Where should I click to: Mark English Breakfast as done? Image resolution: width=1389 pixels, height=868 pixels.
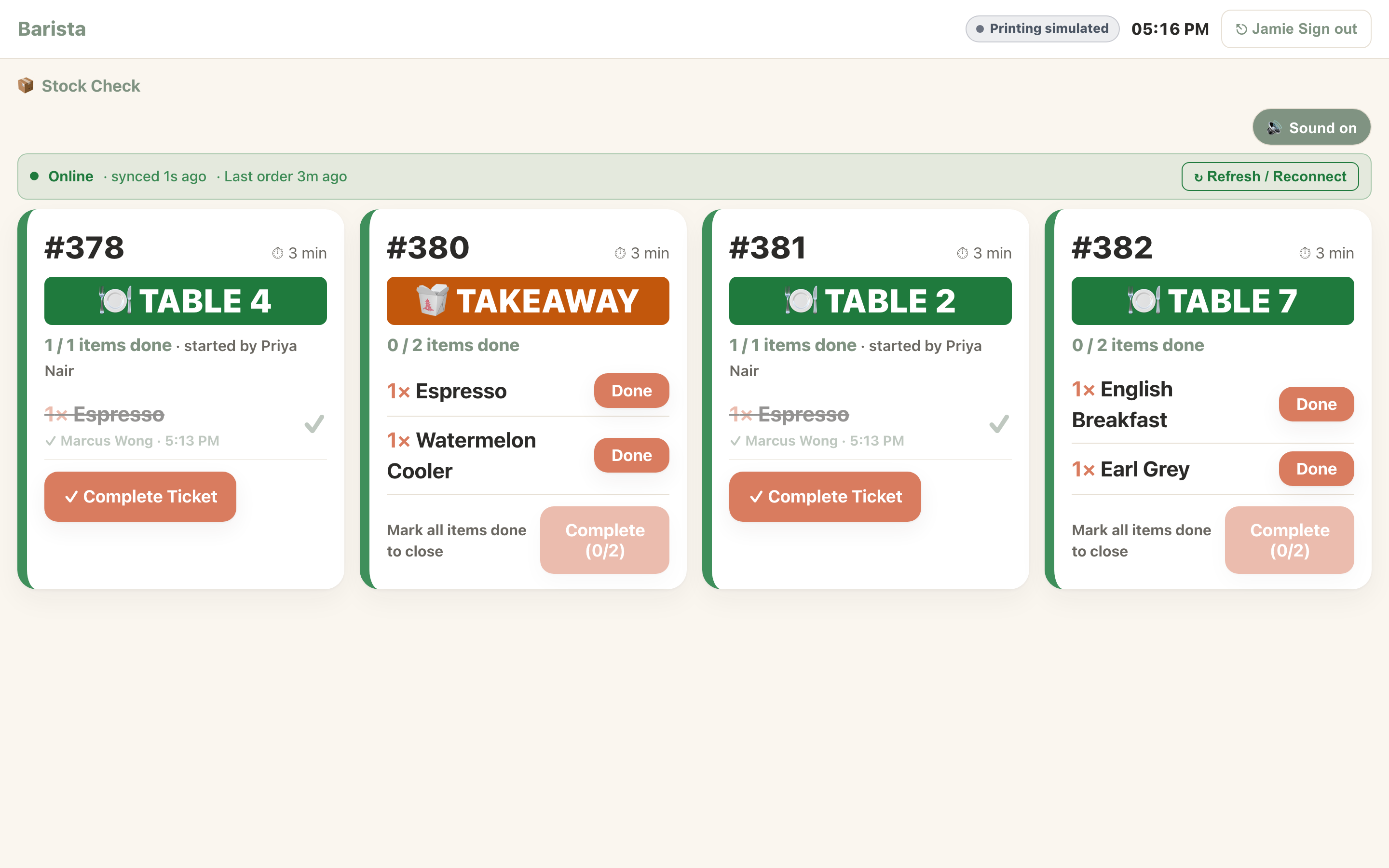click(x=1316, y=404)
